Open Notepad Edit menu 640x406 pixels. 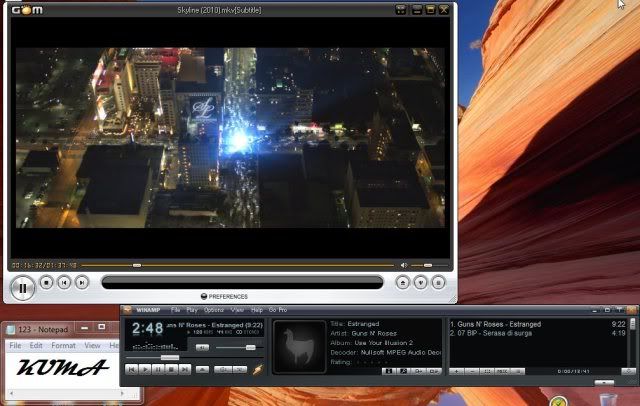tap(36, 346)
